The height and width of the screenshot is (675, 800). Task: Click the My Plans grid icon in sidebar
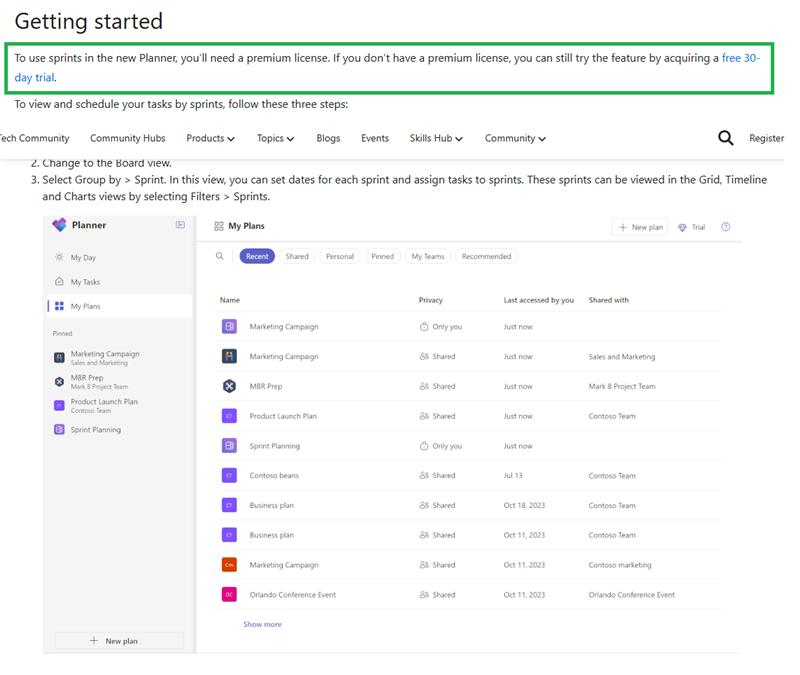click(59, 306)
